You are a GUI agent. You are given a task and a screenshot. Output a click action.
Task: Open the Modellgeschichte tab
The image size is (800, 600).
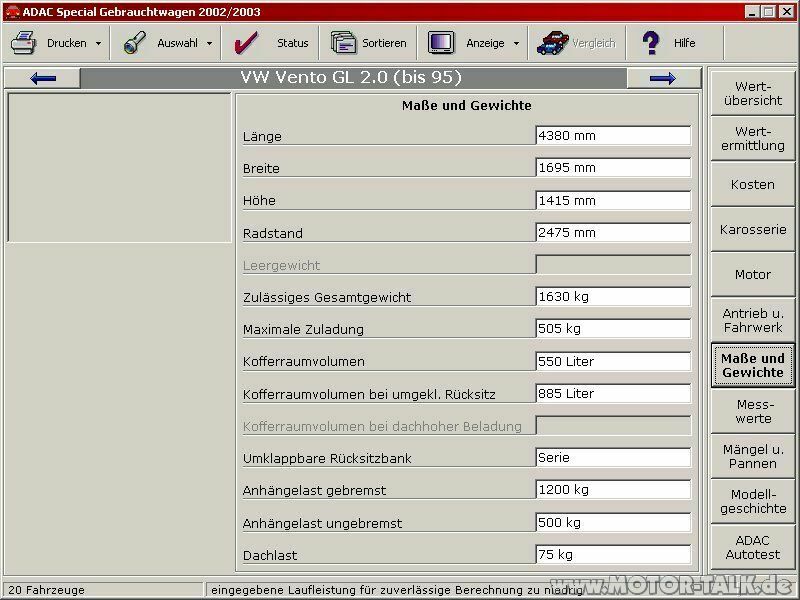(753, 502)
